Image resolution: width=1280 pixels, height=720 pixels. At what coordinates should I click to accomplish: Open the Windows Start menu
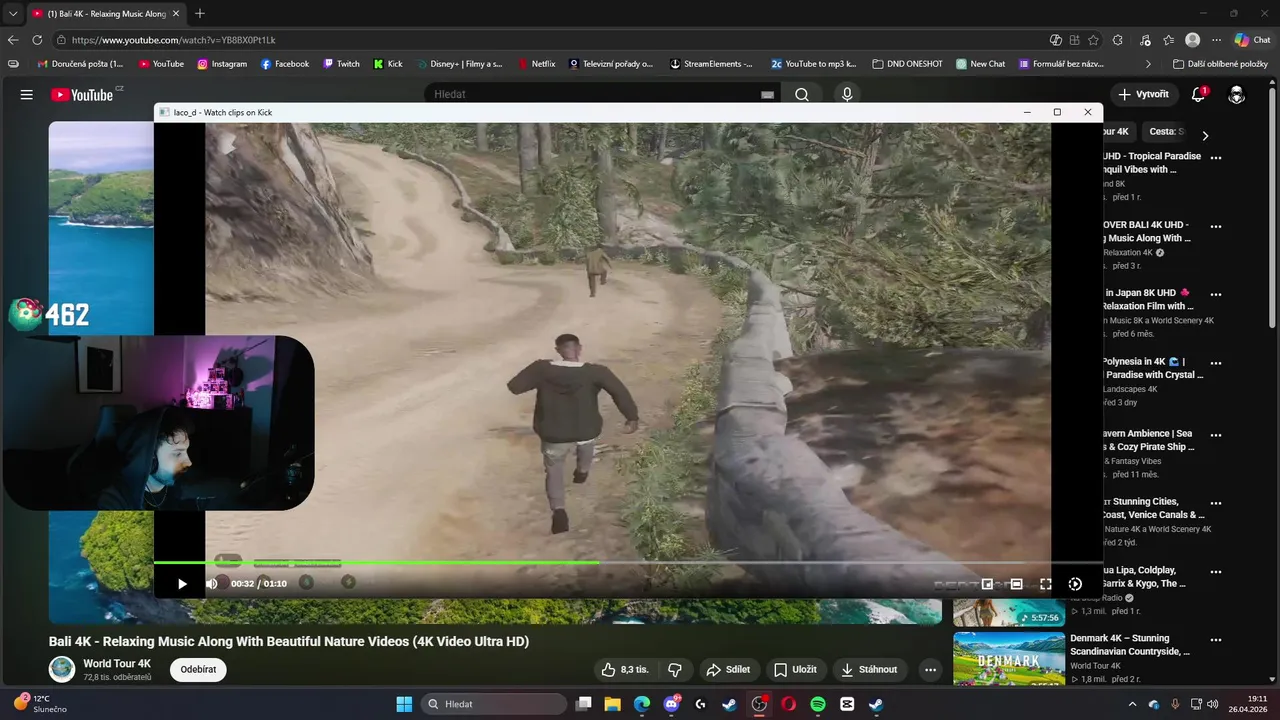(x=404, y=704)
